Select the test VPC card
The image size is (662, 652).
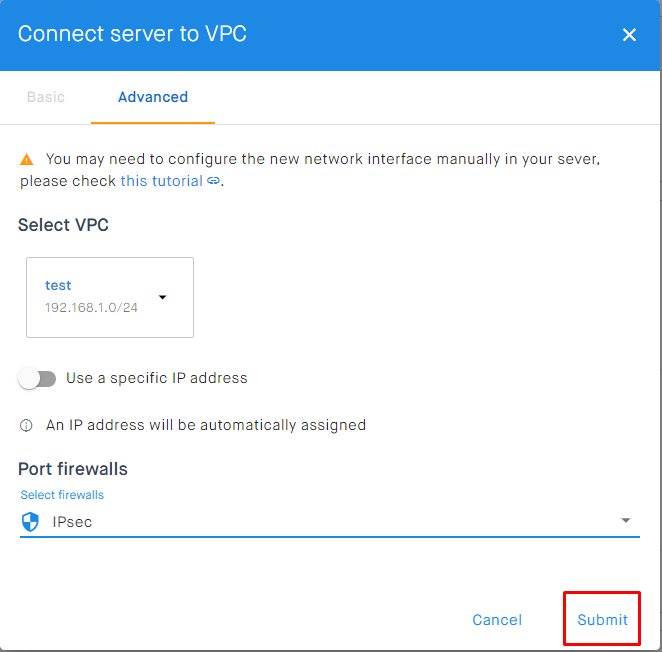coord(109,297)
